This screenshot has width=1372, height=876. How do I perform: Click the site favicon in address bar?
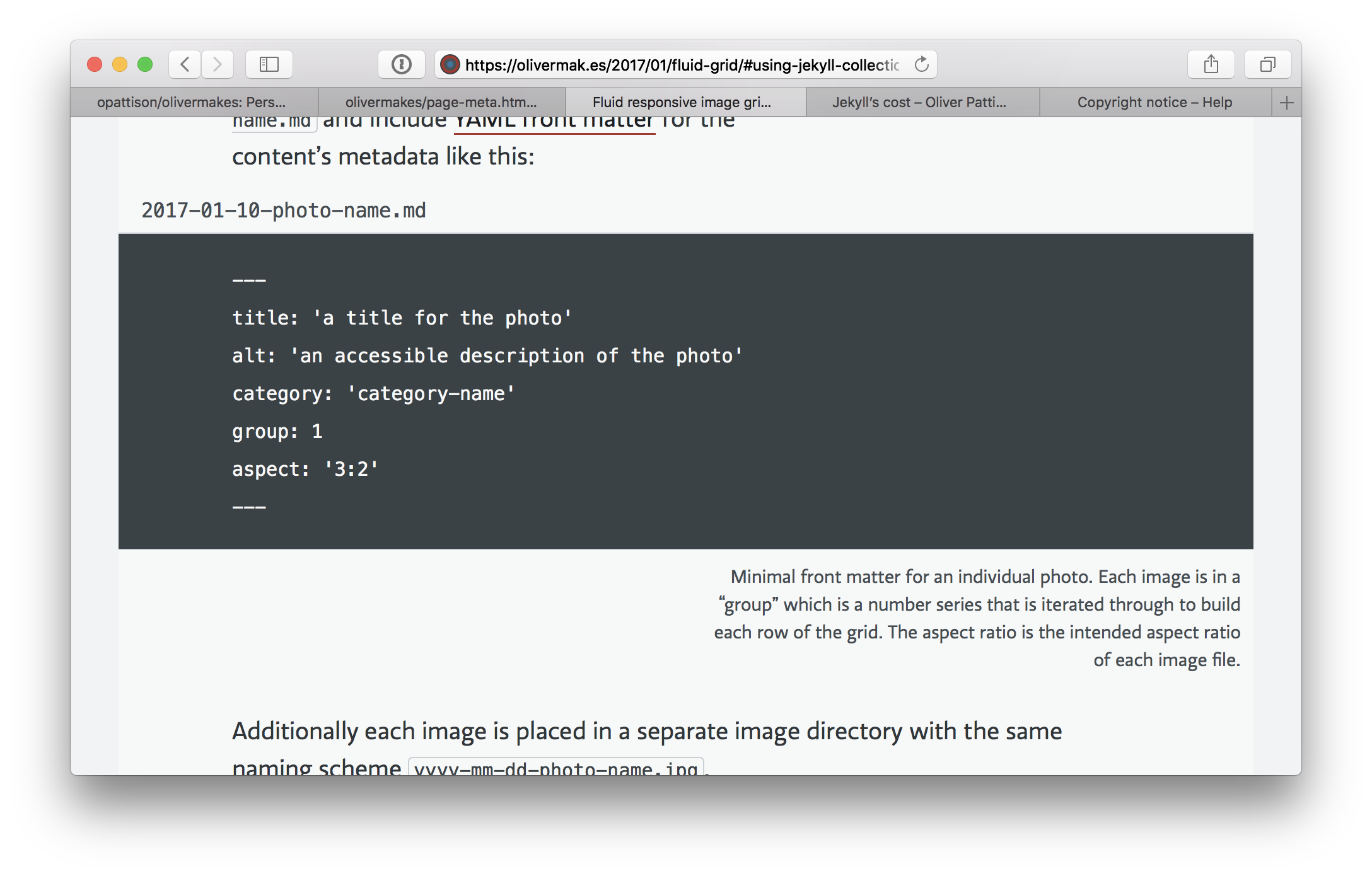click(x=450, y=64)
